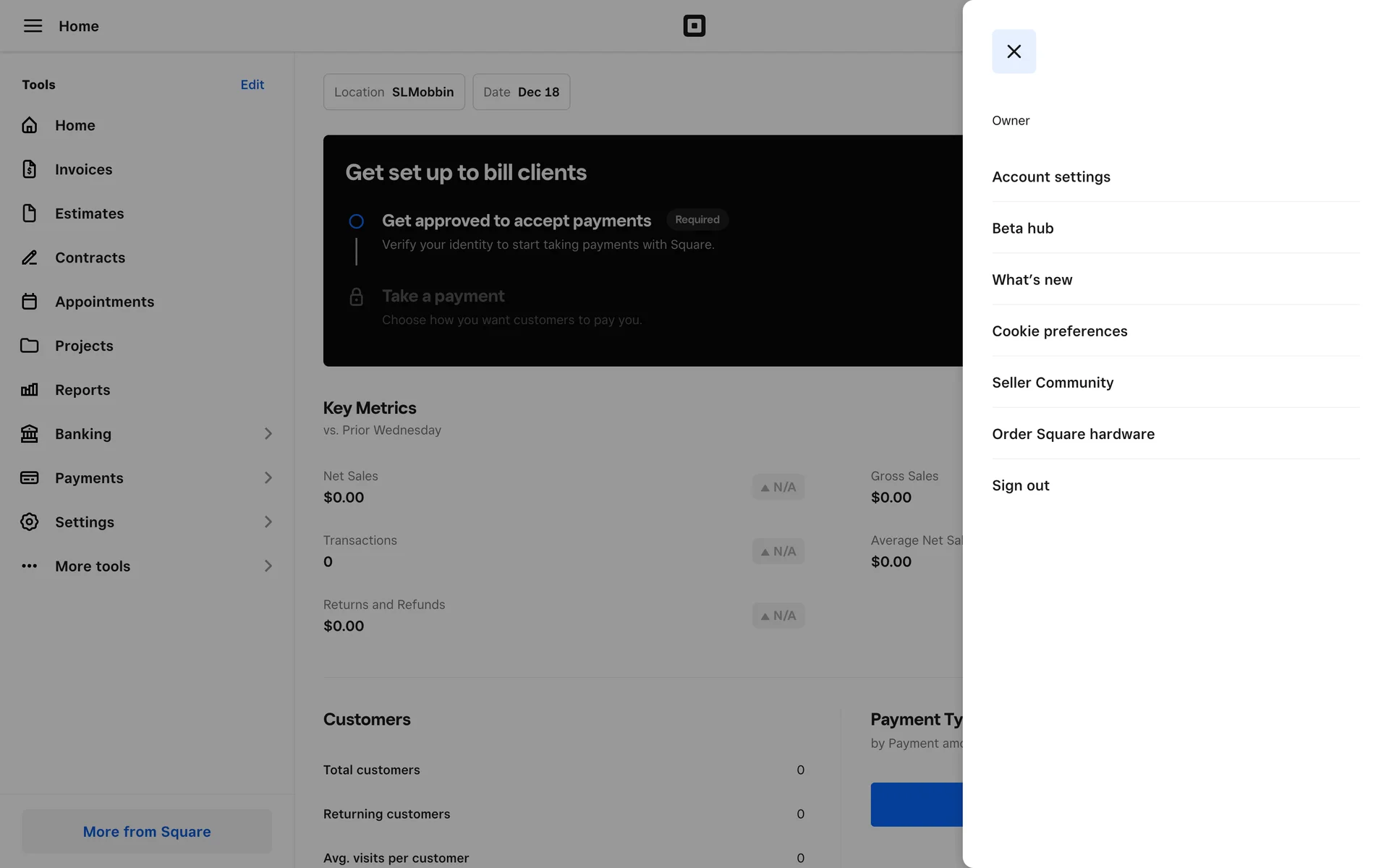Close the account side panel

pos(1014,51)
